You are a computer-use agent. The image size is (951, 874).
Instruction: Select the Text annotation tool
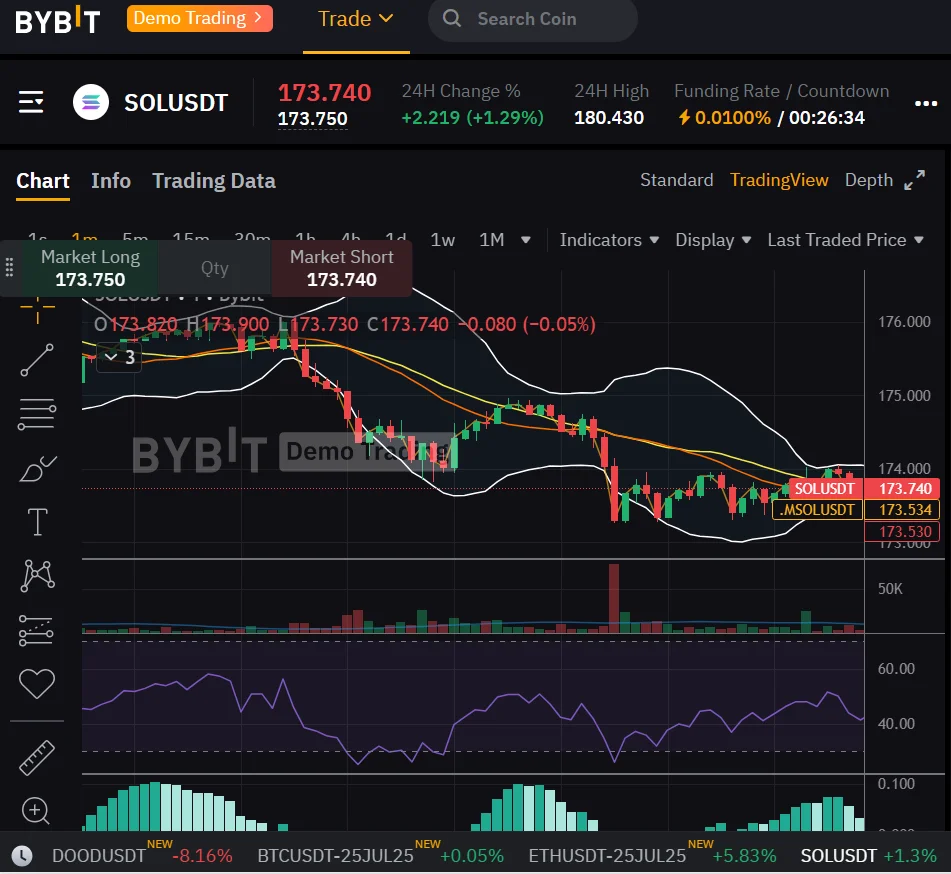tap(38, 522)
